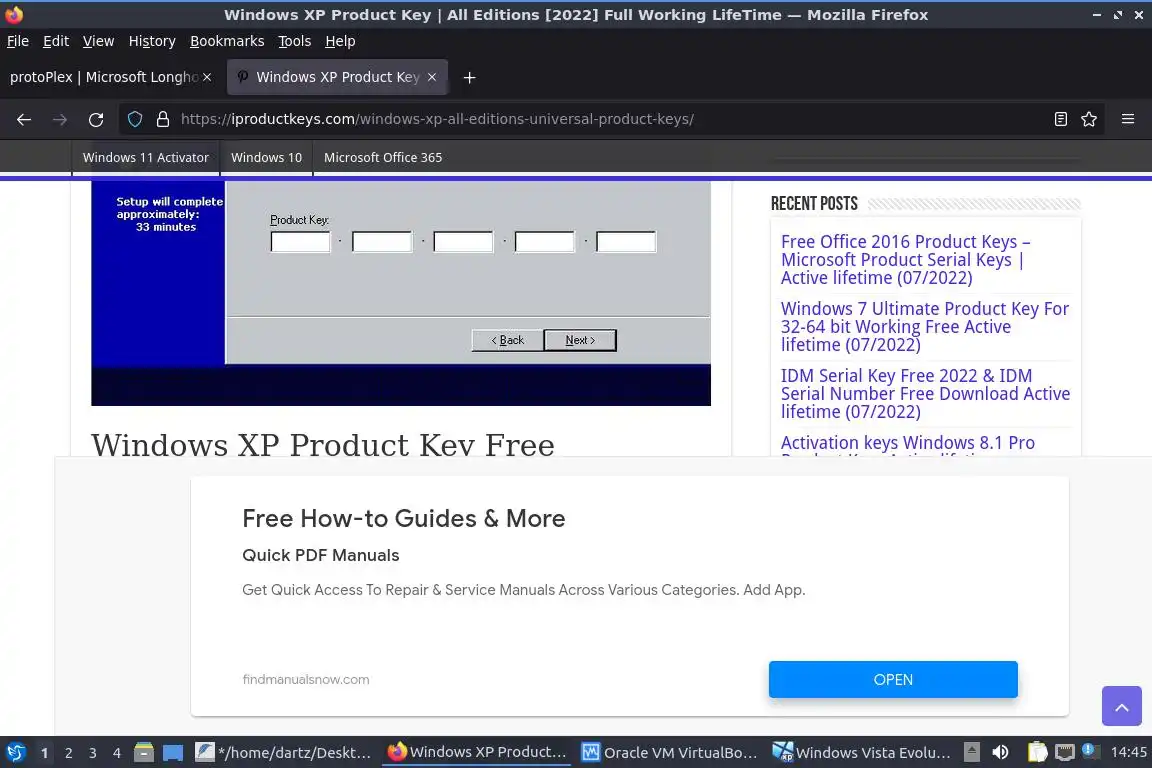Open the notification tray icon
This screenshot has width=1152, height=768.
[x=1090, y=751]
